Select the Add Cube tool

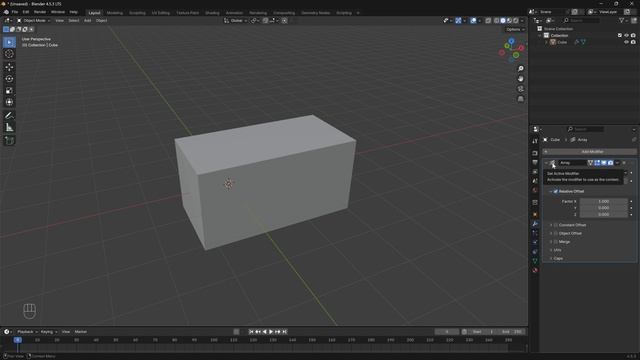9,141
